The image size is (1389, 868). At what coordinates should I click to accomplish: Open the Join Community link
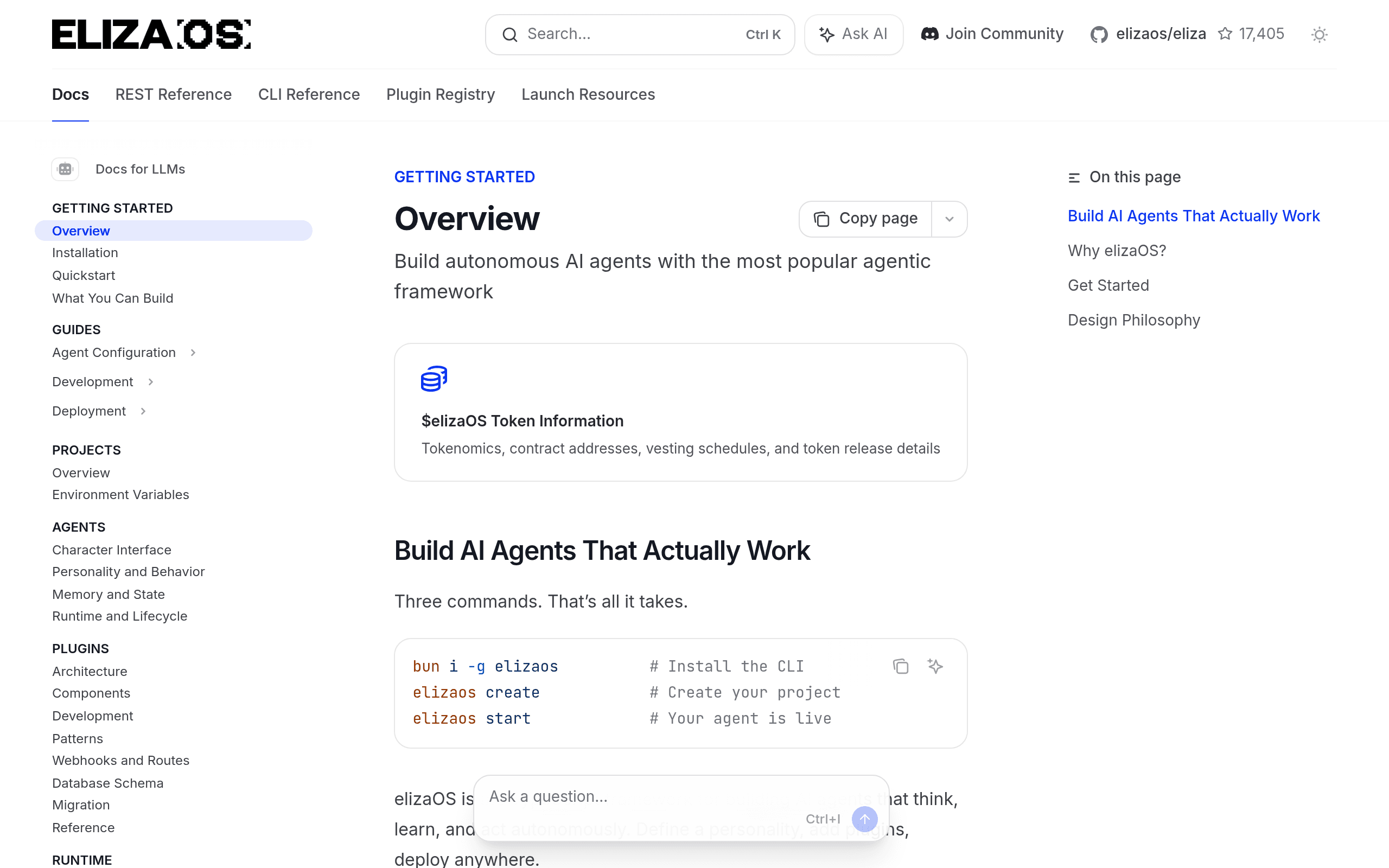point(992,34)
